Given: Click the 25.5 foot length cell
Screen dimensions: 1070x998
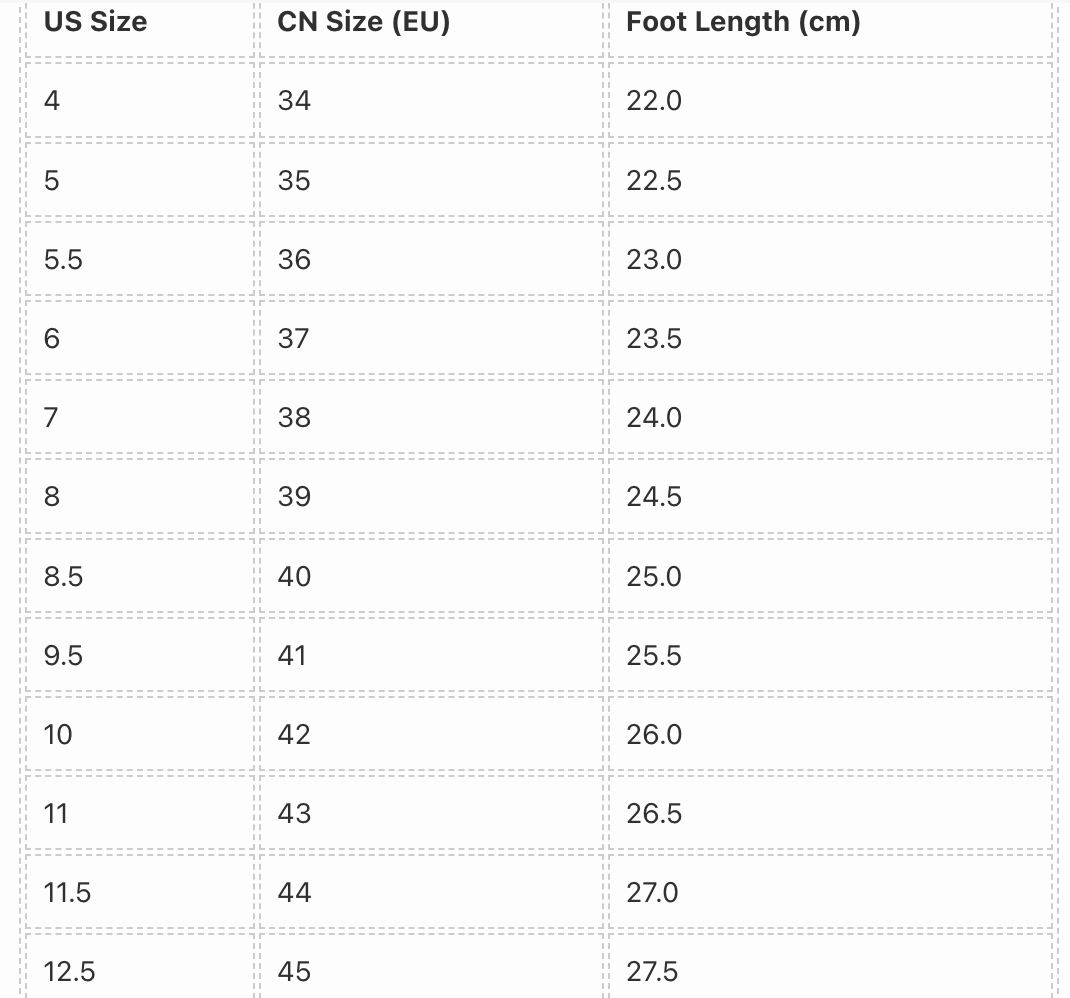Looking at the screenshot, I should coord(830,655).
